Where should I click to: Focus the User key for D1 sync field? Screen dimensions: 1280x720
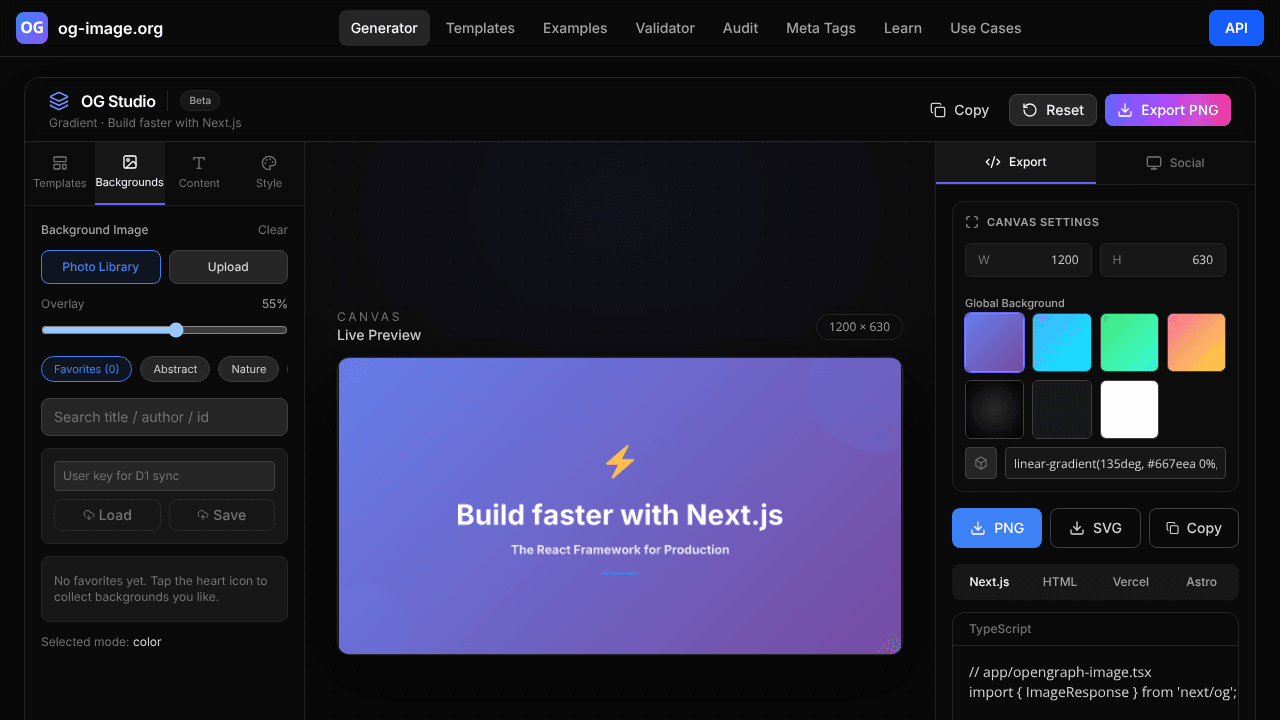(164, 476)
